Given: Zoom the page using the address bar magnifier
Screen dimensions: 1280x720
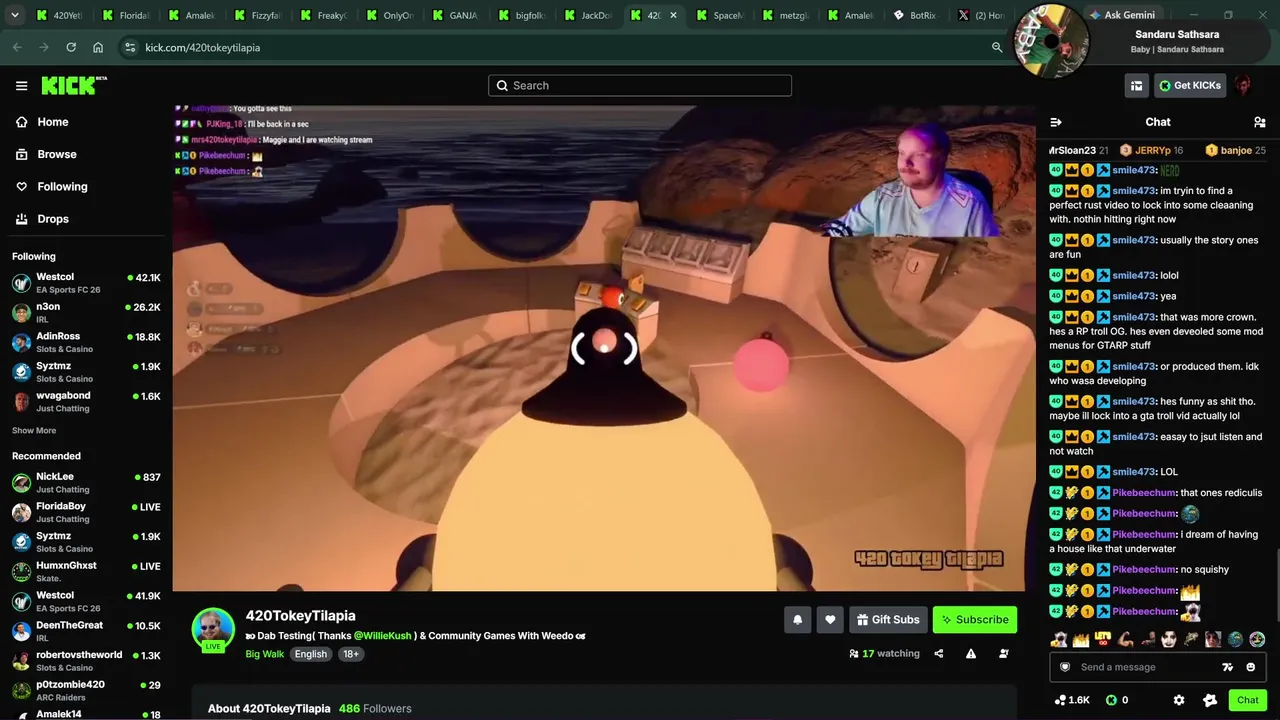Looking at the screenshot, I should [x=997, y=47].
